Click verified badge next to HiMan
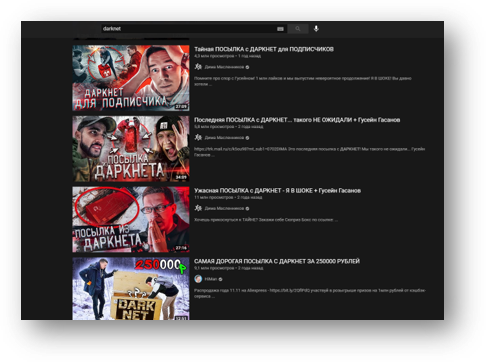The height and width of the screenshot is (362, 486). click(220, 279)
